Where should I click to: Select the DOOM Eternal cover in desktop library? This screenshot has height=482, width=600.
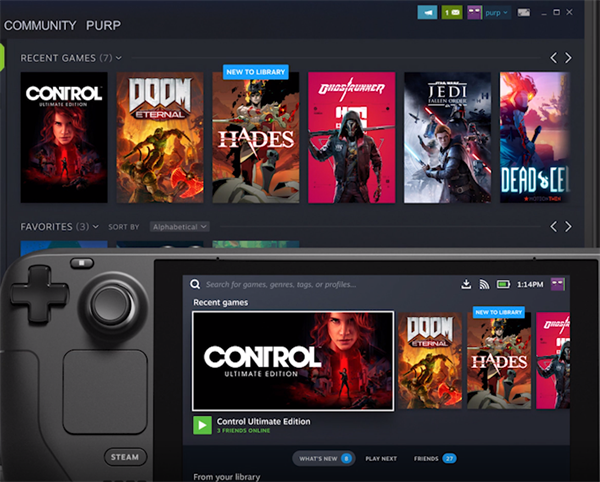point(160,137)
